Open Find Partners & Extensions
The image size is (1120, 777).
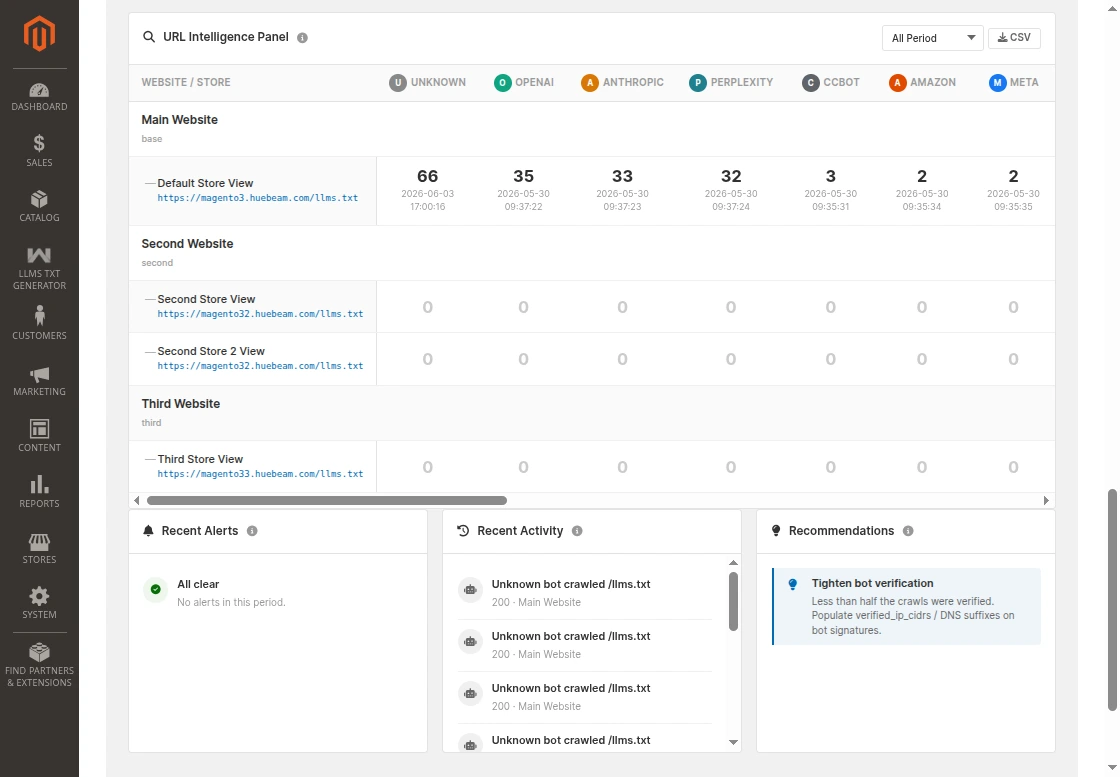point(39,666)
